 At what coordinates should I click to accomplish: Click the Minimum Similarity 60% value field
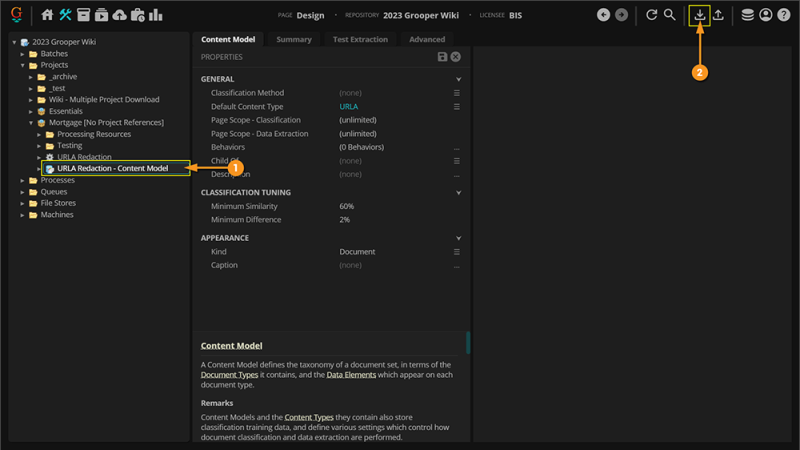tap(347, 206)
